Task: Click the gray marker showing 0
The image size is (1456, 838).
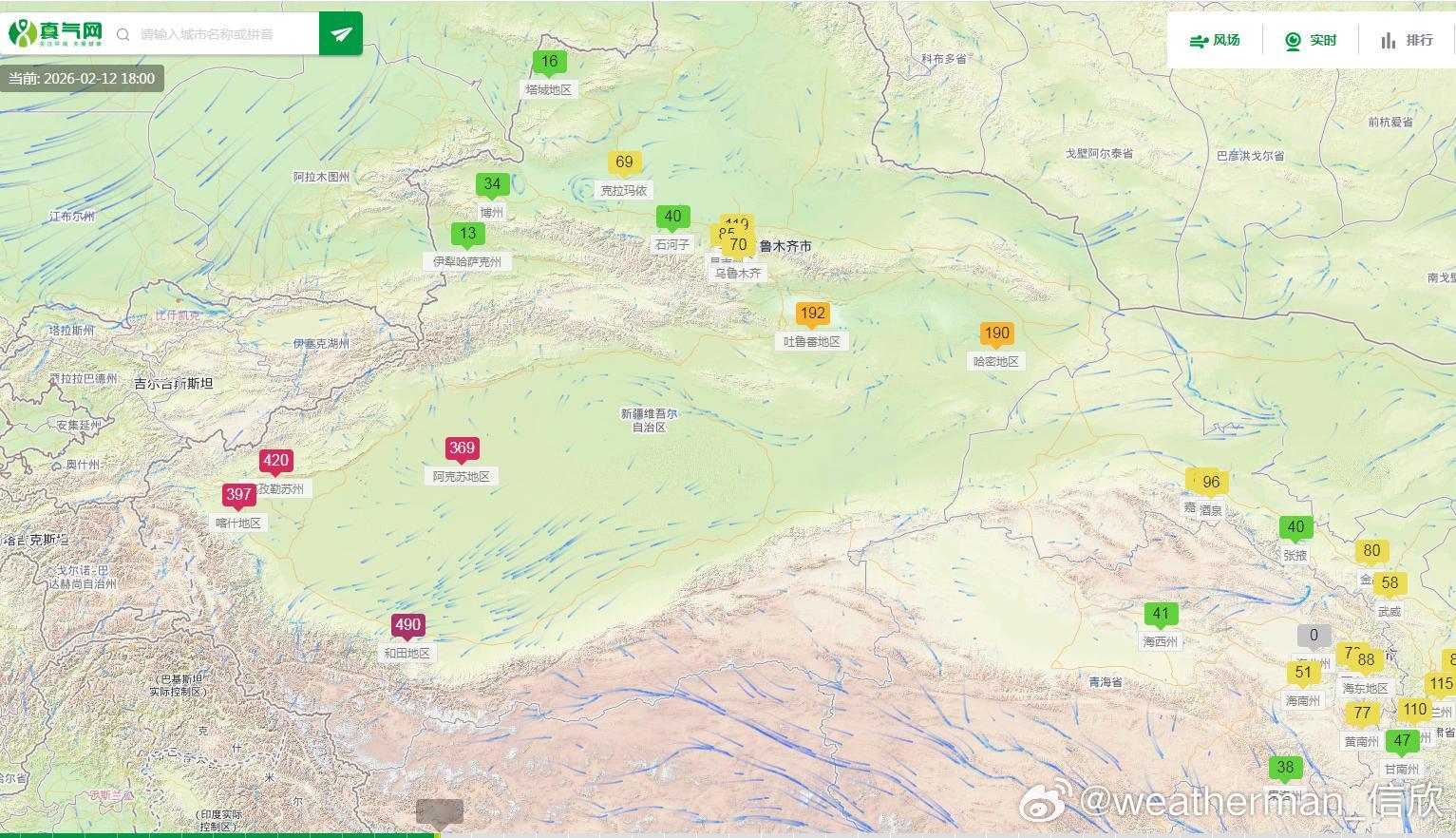Action: (1314, 638)
